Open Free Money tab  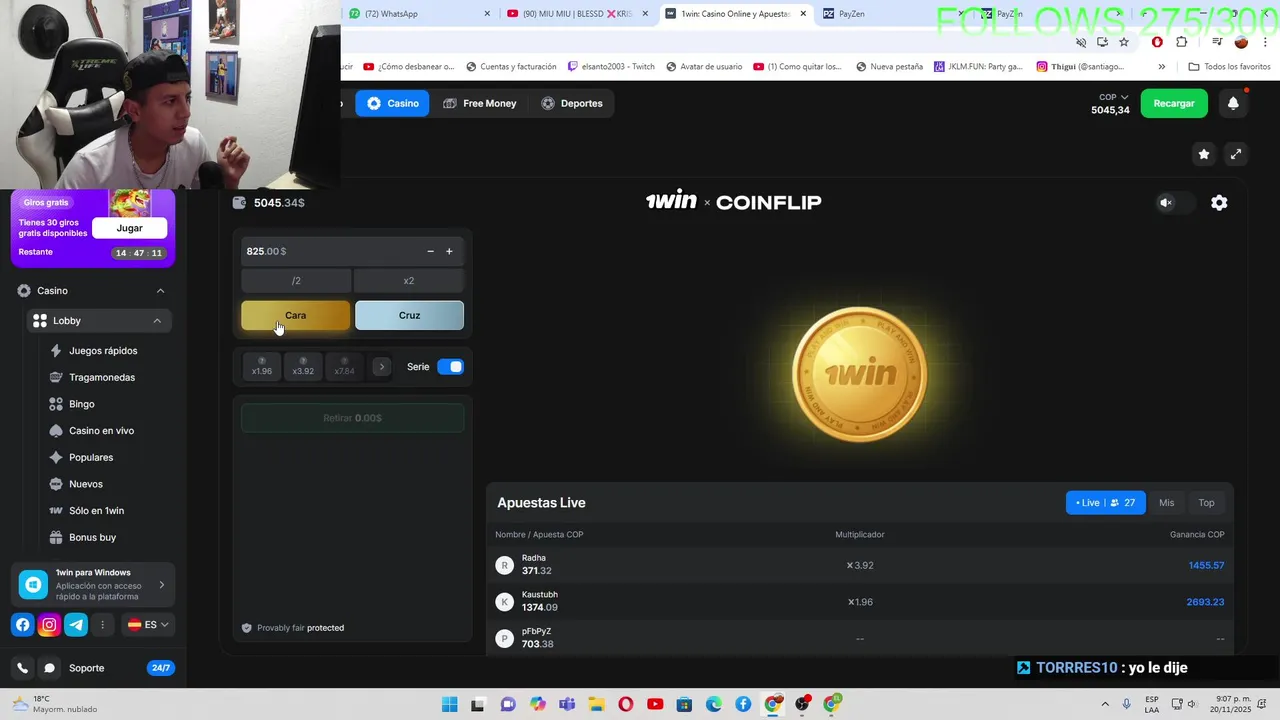[x=480, y=103]
